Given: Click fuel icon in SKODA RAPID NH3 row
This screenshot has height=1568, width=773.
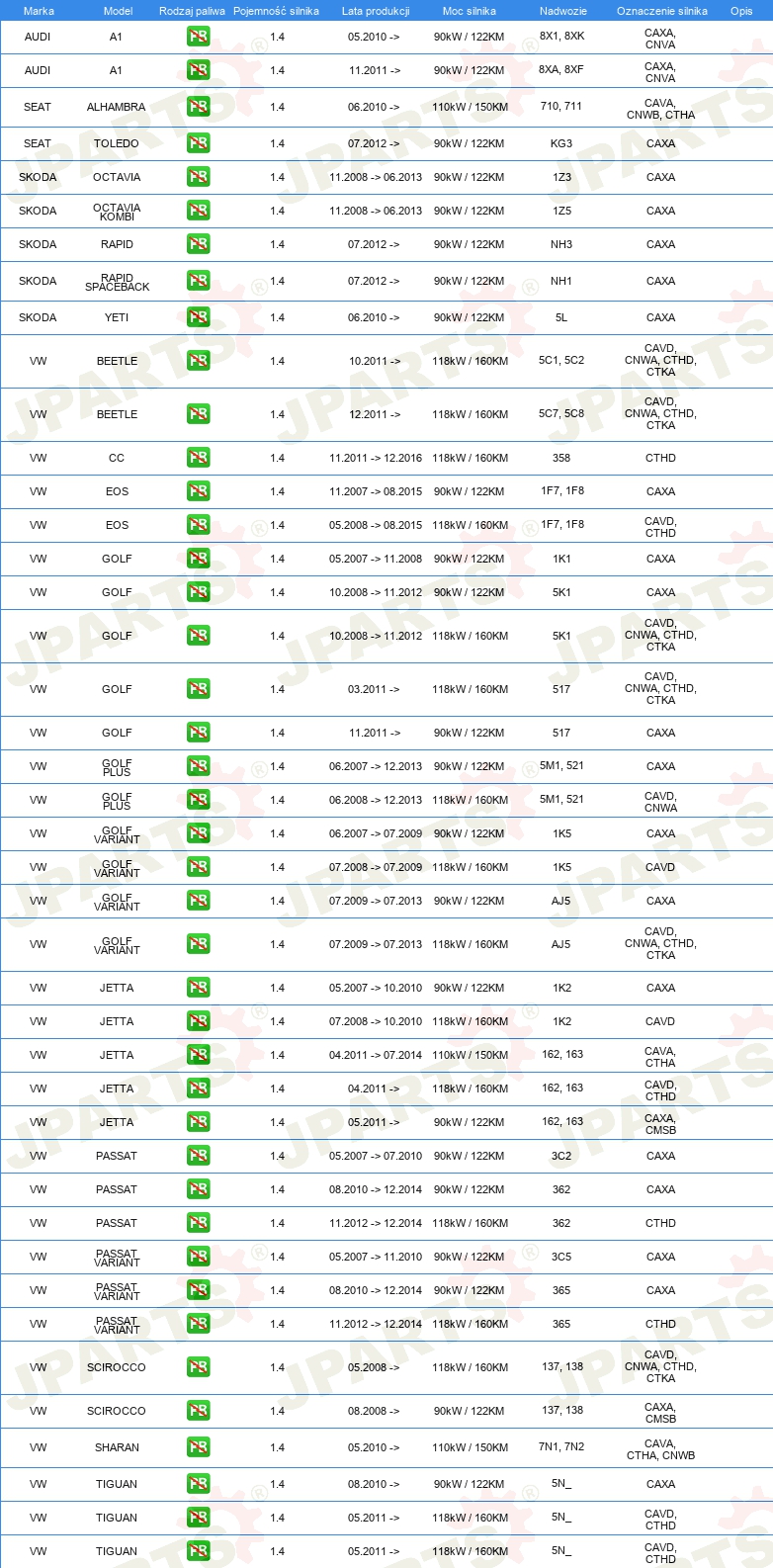Looking at the screenshot, I should [198, 244].
